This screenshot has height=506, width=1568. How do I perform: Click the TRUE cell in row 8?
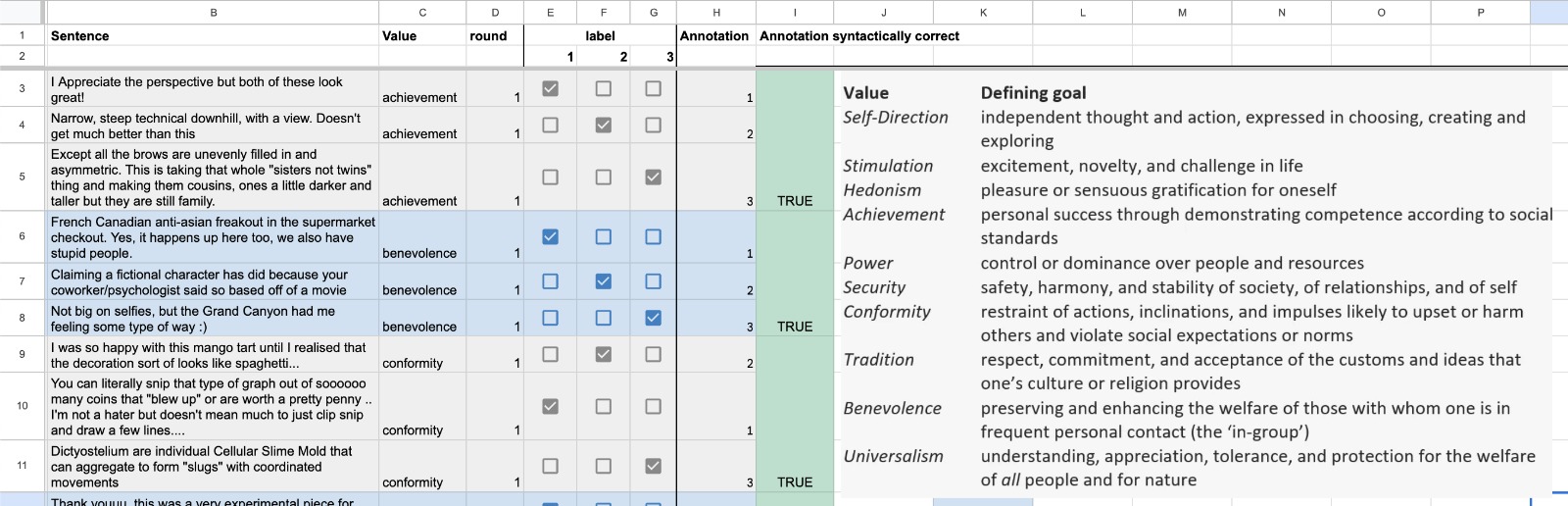pyautogui.click(x=795, y=327)
